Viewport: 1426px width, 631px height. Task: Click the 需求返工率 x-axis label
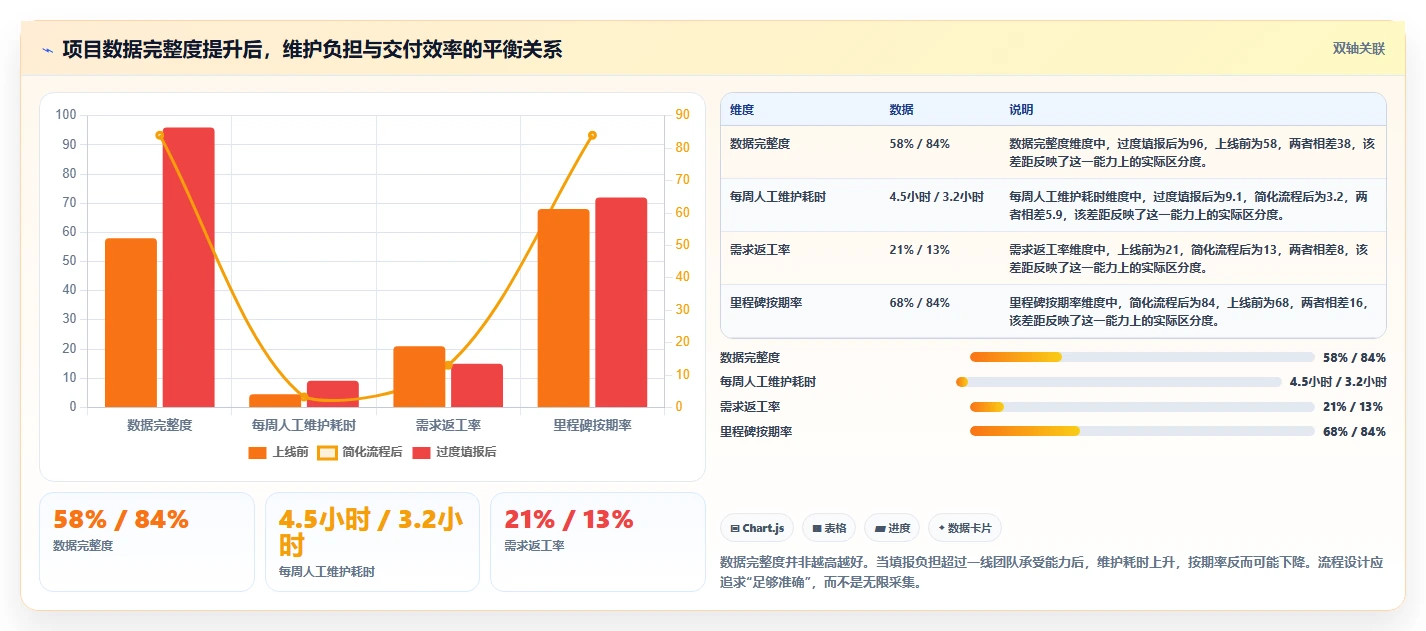tap(448, 425)
